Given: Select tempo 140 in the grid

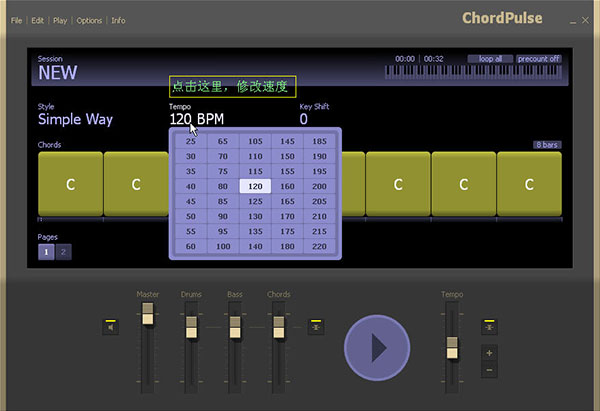Looking at the screenshot, I should pyautogui.click(x=255, y=246).
